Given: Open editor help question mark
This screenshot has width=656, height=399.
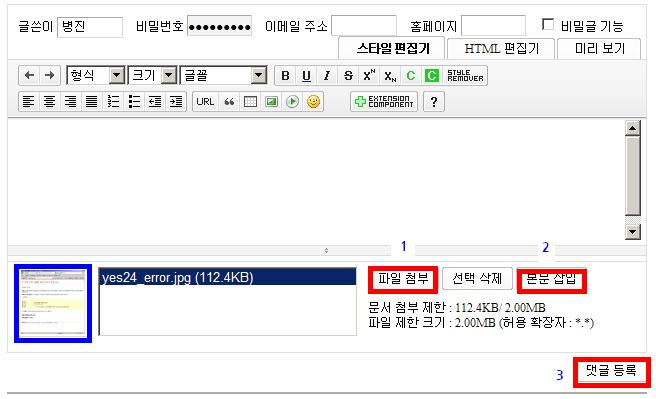Looking at the screenshot, I should pyautogui.click(x=434, y=102).
